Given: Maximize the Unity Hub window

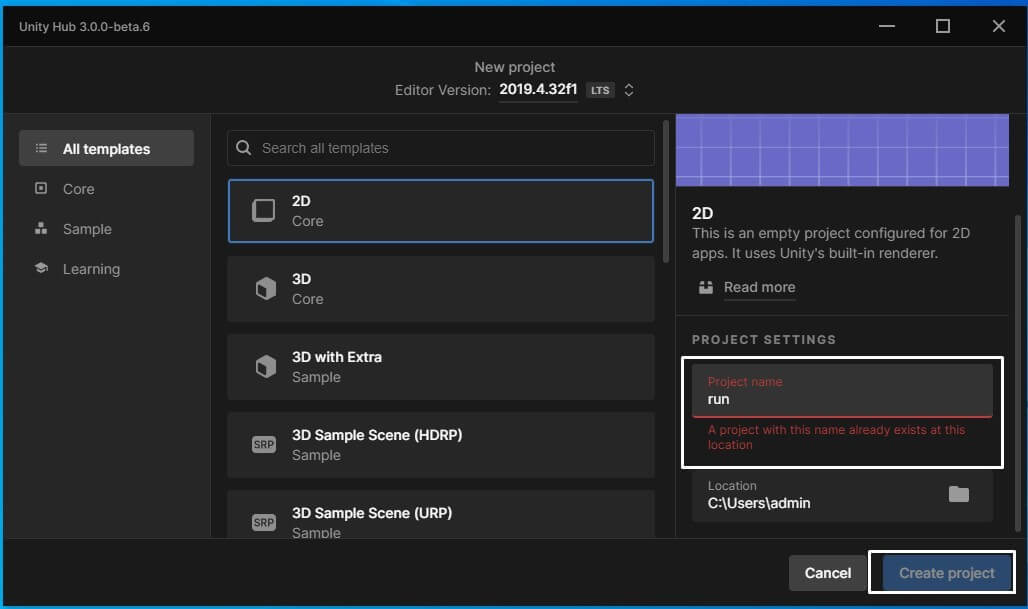Looking at the screenshot, I should (943, 26).
